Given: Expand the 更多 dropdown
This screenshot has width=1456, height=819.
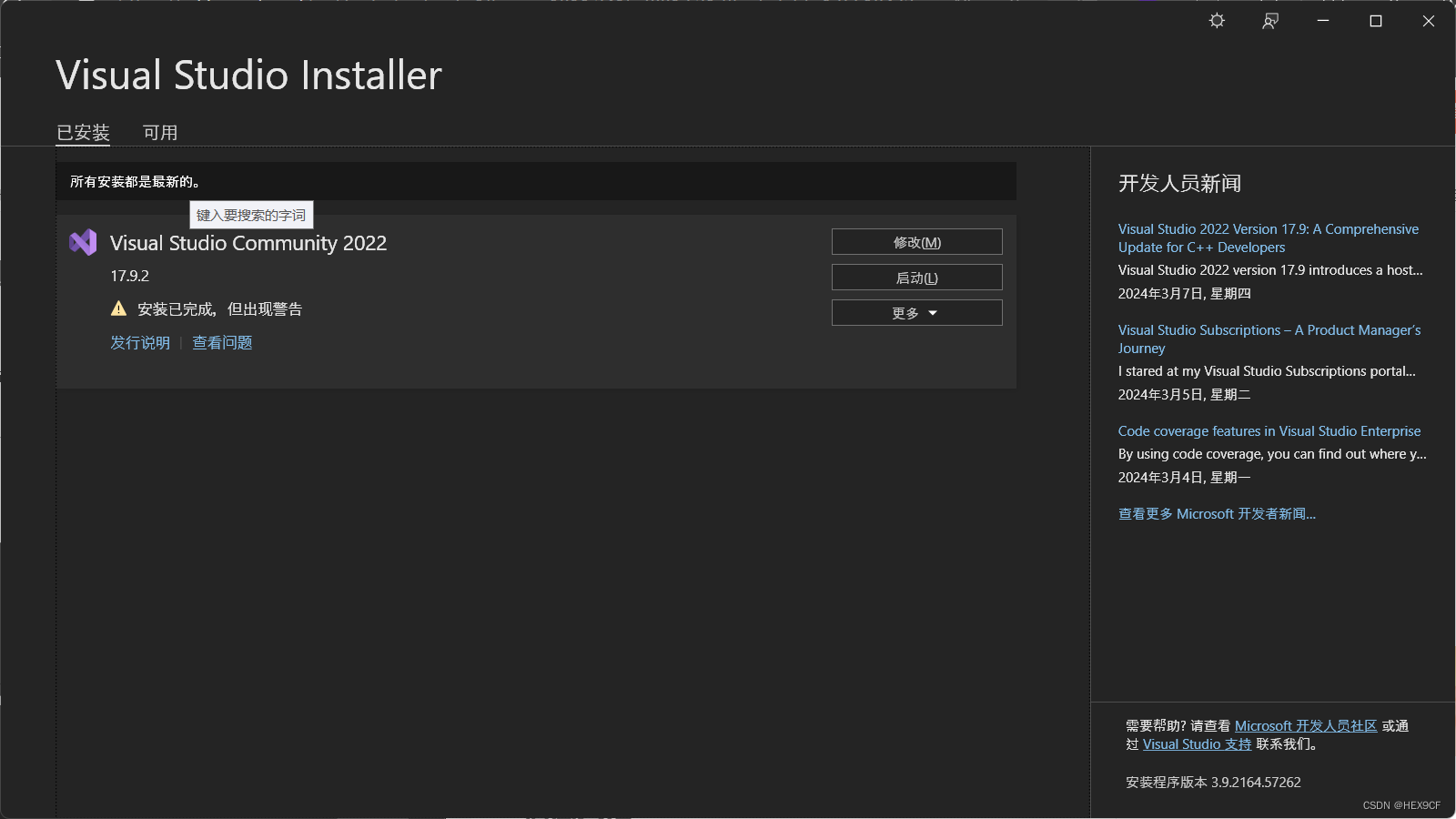Looking at the screenshot, I should coord(917,313).
